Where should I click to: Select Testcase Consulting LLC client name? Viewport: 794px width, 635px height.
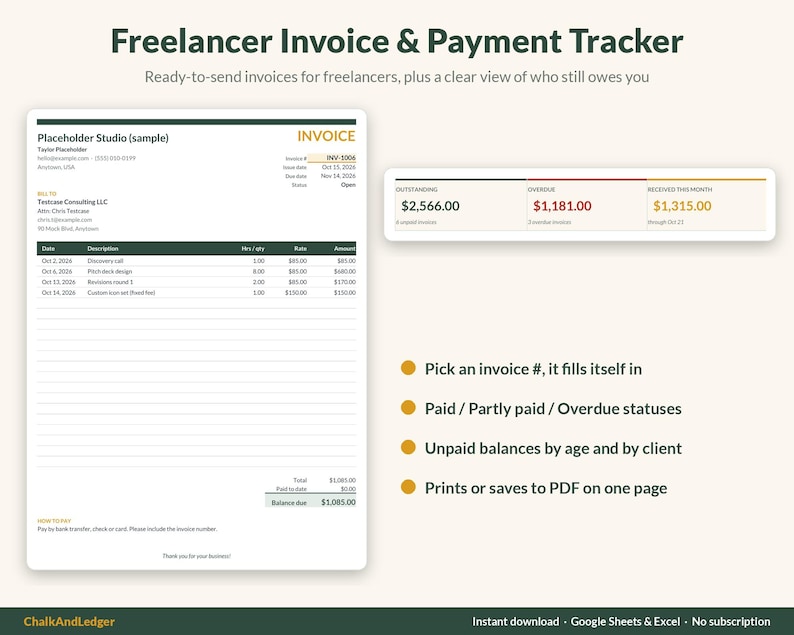pyautogui.click(x=72, y=202)
